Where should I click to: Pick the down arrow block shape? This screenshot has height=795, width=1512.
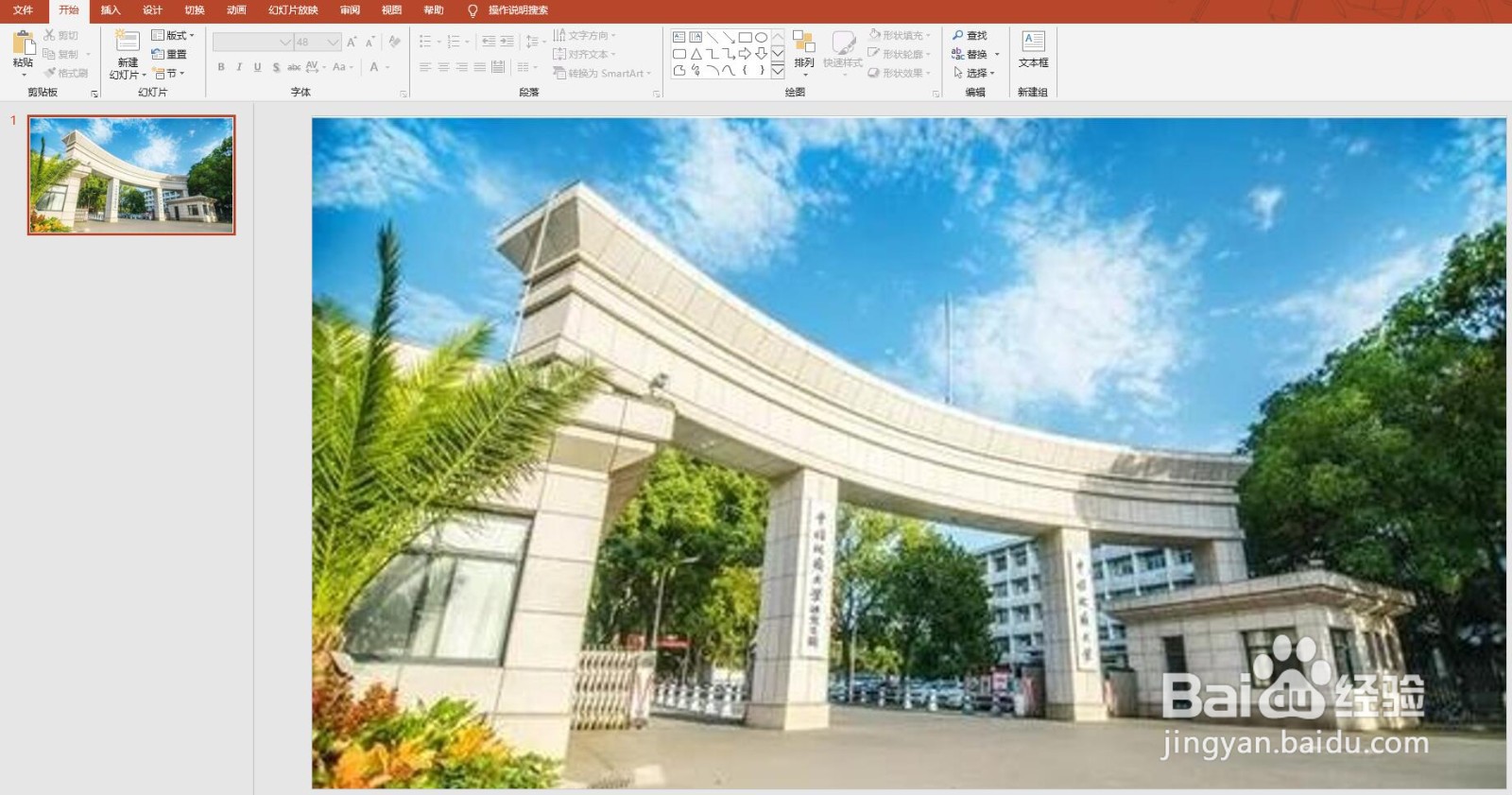(761, 54)
